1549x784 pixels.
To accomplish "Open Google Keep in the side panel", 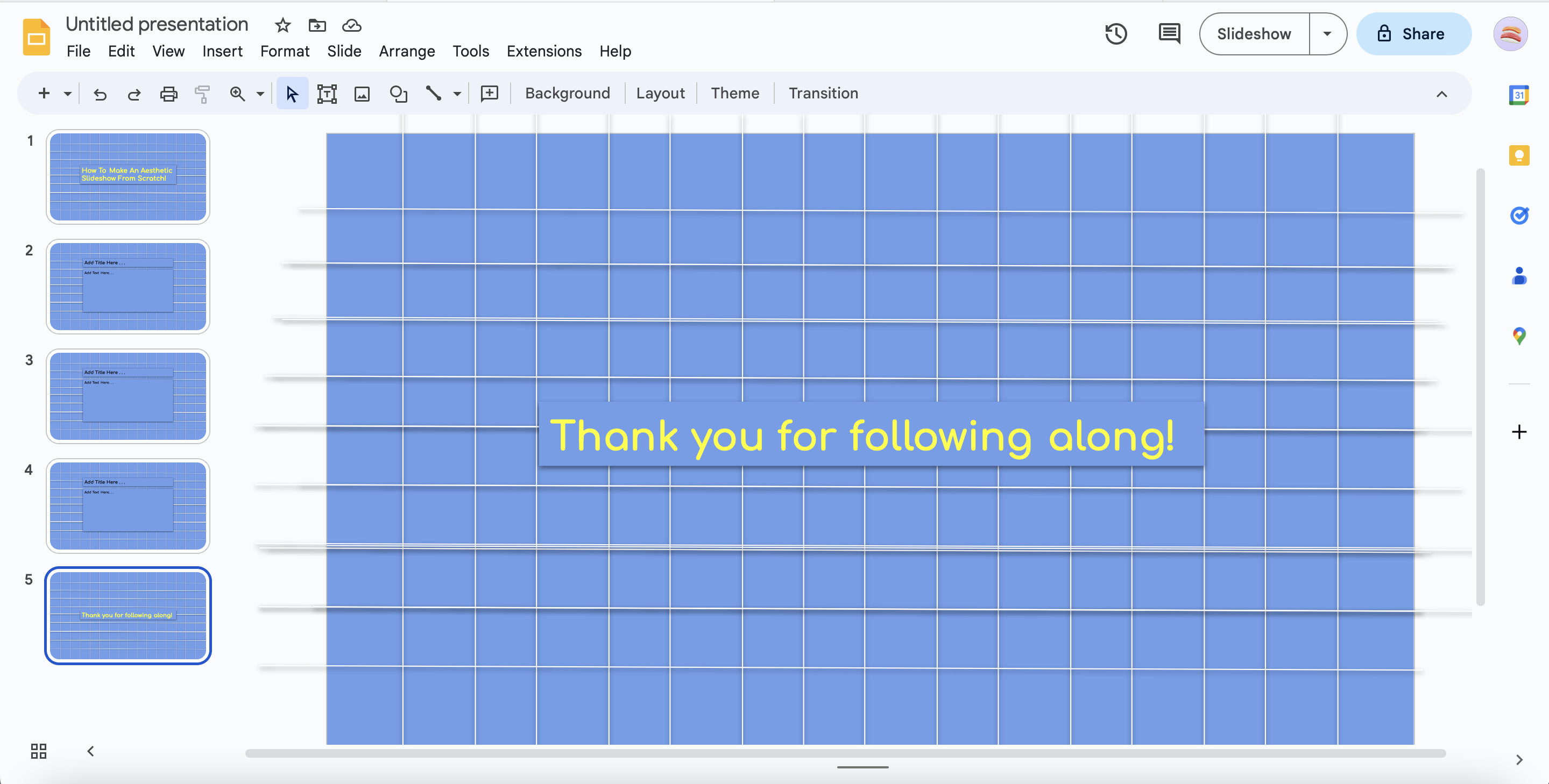I will pos(1519,155).
